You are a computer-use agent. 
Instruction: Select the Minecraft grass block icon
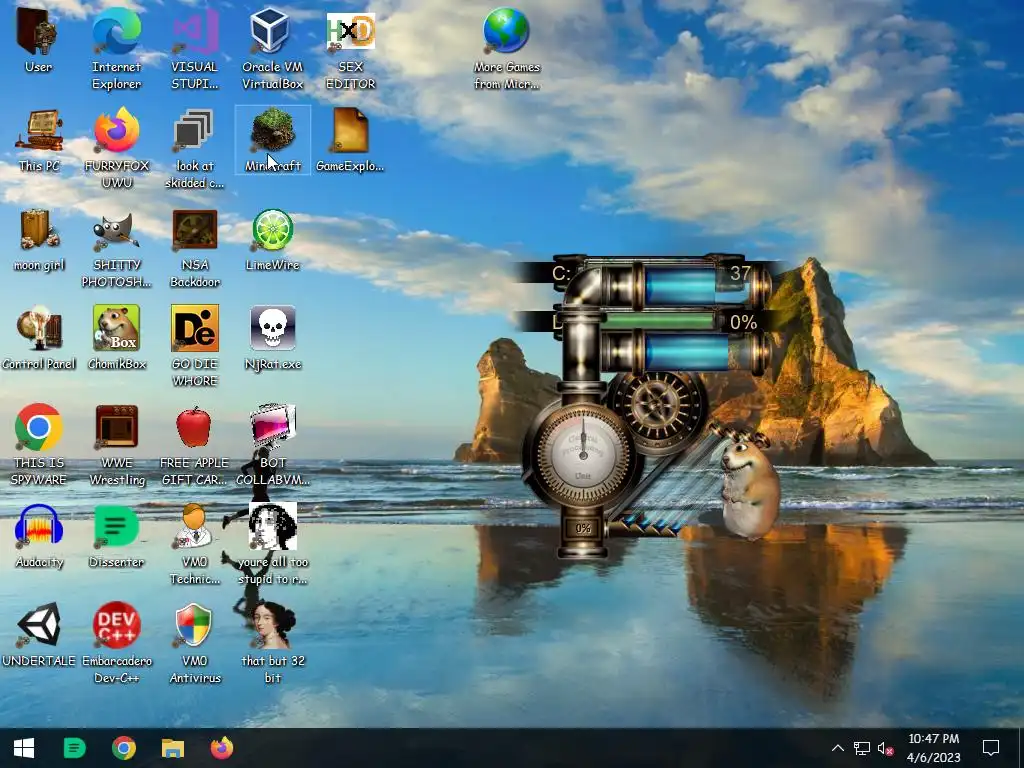[x=273, y=131]
